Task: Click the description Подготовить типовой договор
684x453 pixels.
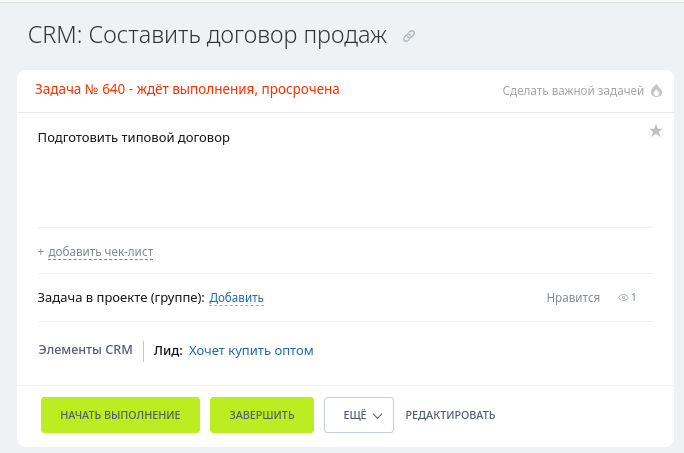Action: 133,138
